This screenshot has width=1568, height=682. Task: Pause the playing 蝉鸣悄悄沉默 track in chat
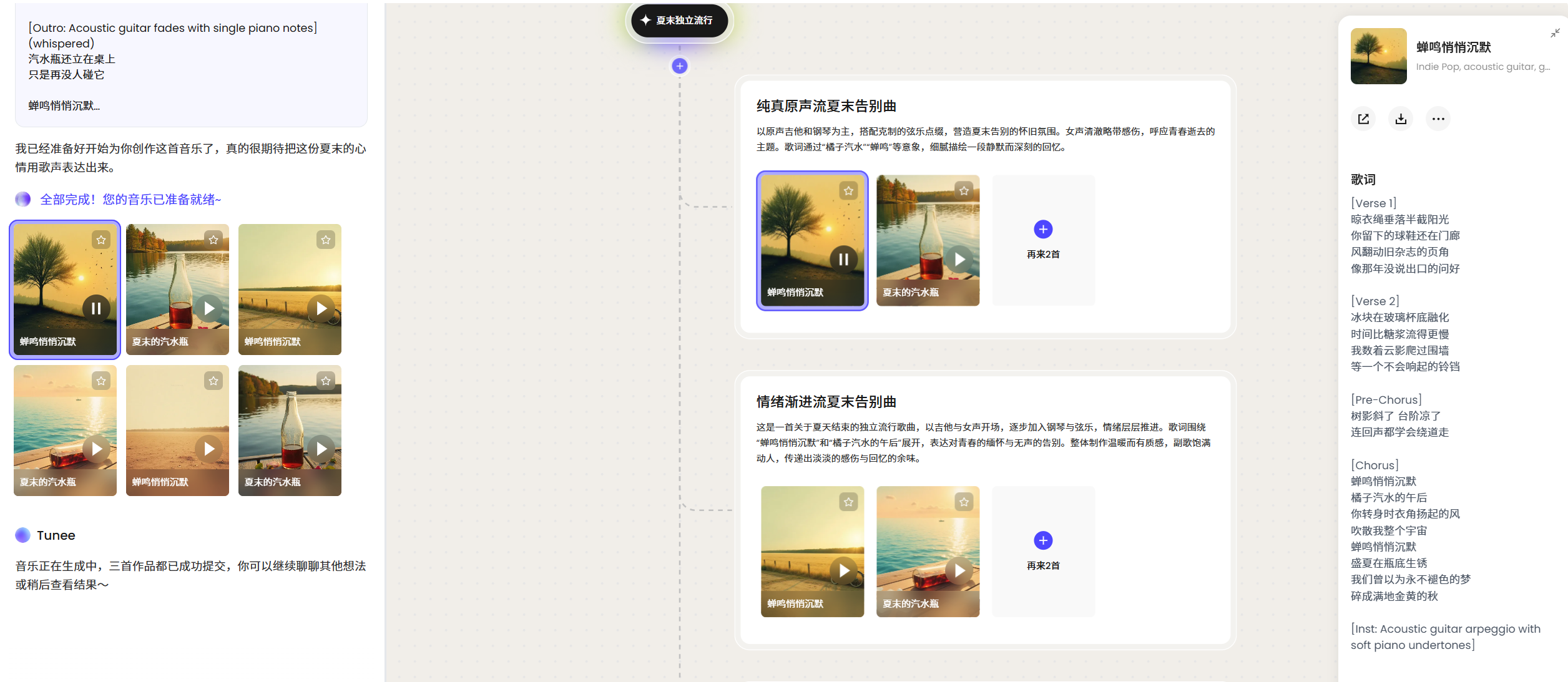pyautogui.click(x=96, y=308)
